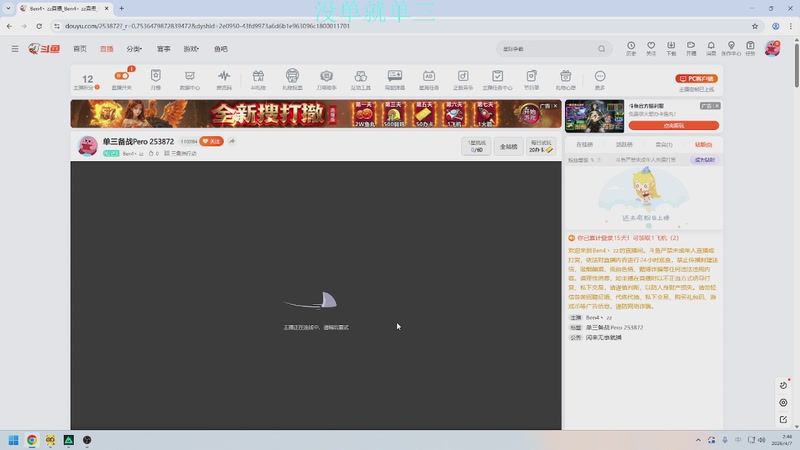
Task: Open the 礼物心愿 gift box icon
Action: [566, 79]
